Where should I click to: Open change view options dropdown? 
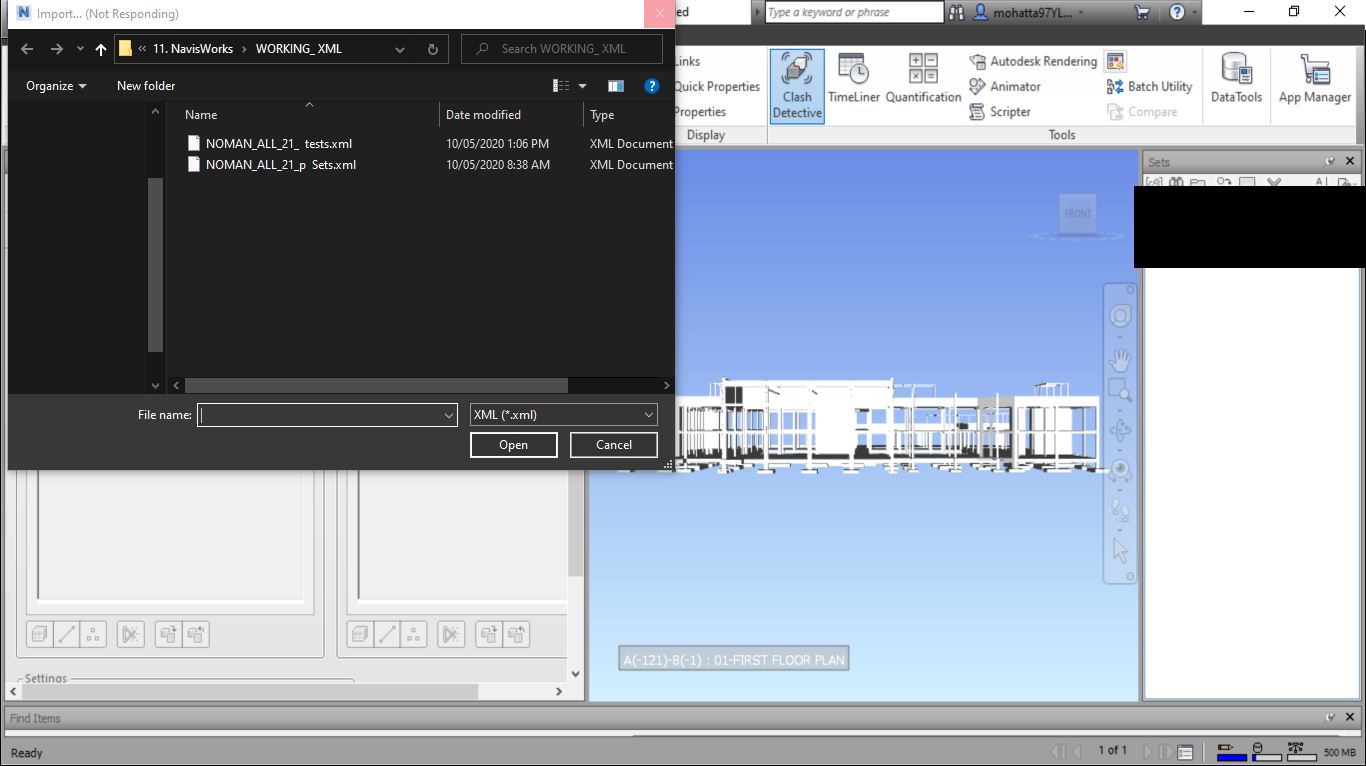[x=582, y=86]
